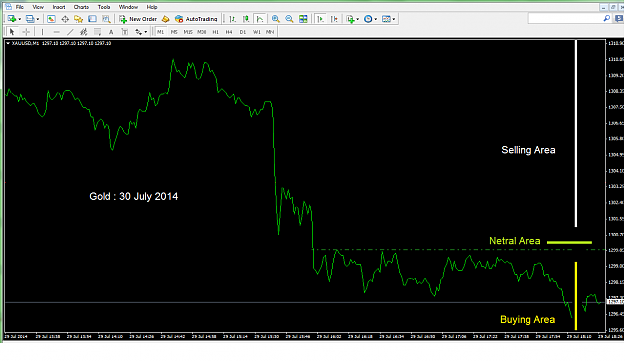Screen dimensions: 625x361
Task: Select the Vertical Line tool
Action: [42, 32]
